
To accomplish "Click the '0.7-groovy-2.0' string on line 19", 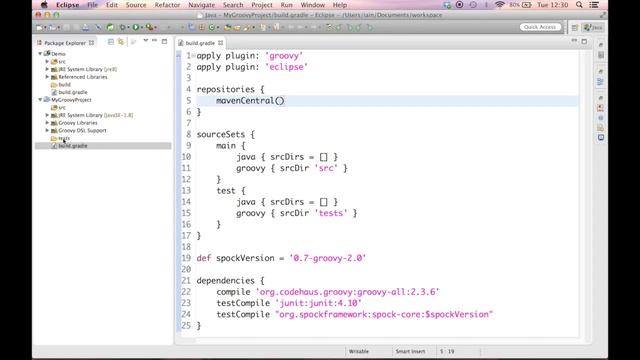I will pos(328,258).
